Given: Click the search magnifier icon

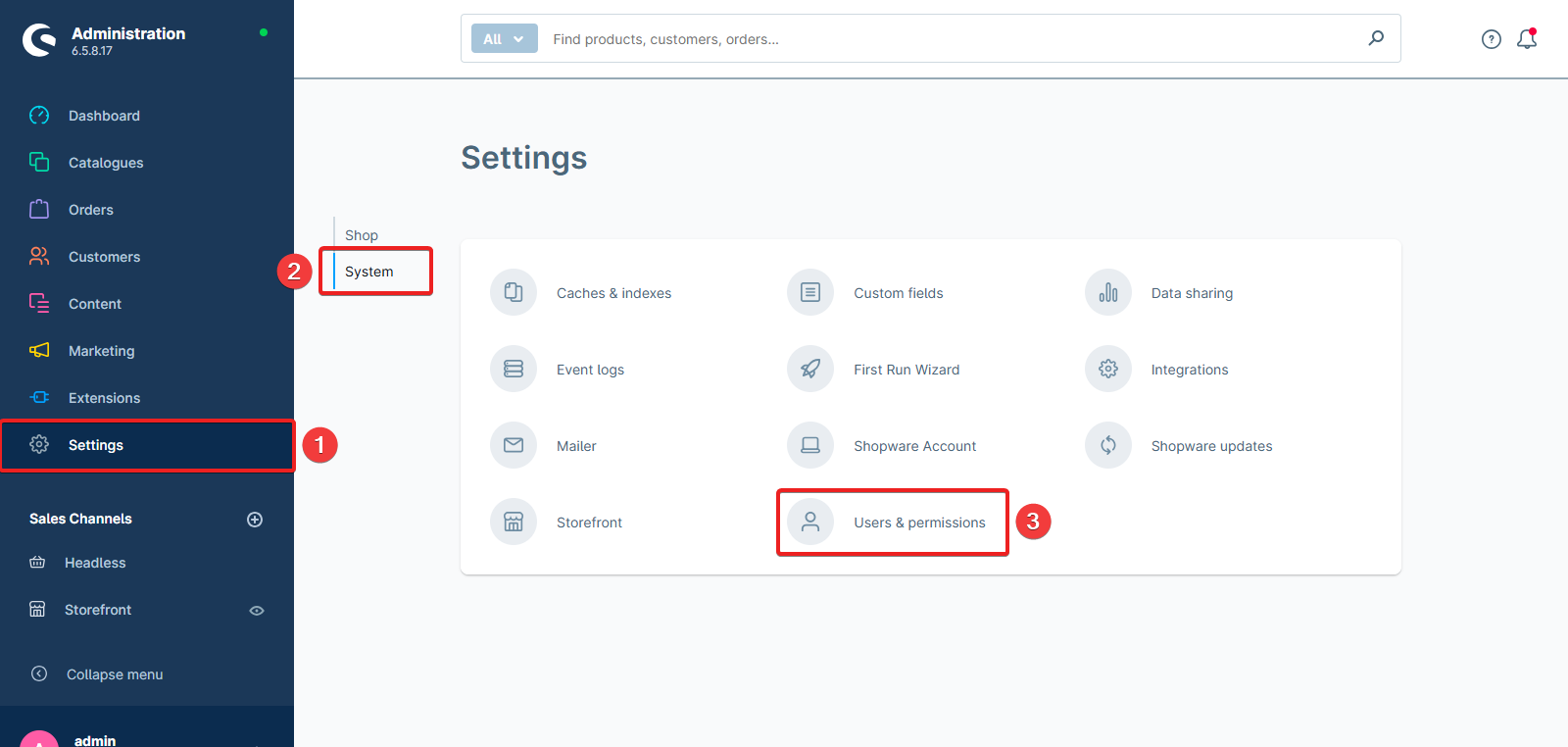Looking at the screenshot, I should click(x=1376, y=38).
